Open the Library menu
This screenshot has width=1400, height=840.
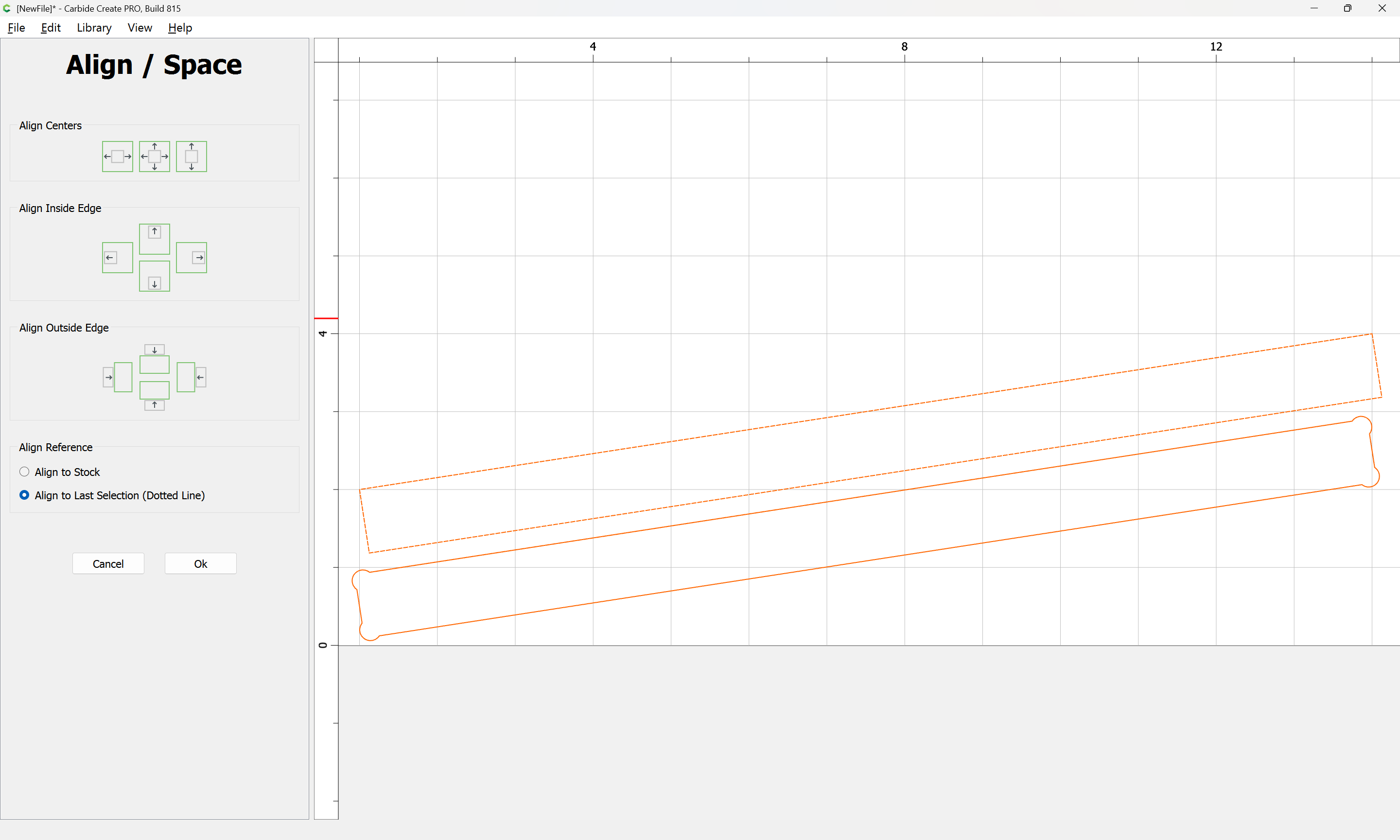[94, 28]
